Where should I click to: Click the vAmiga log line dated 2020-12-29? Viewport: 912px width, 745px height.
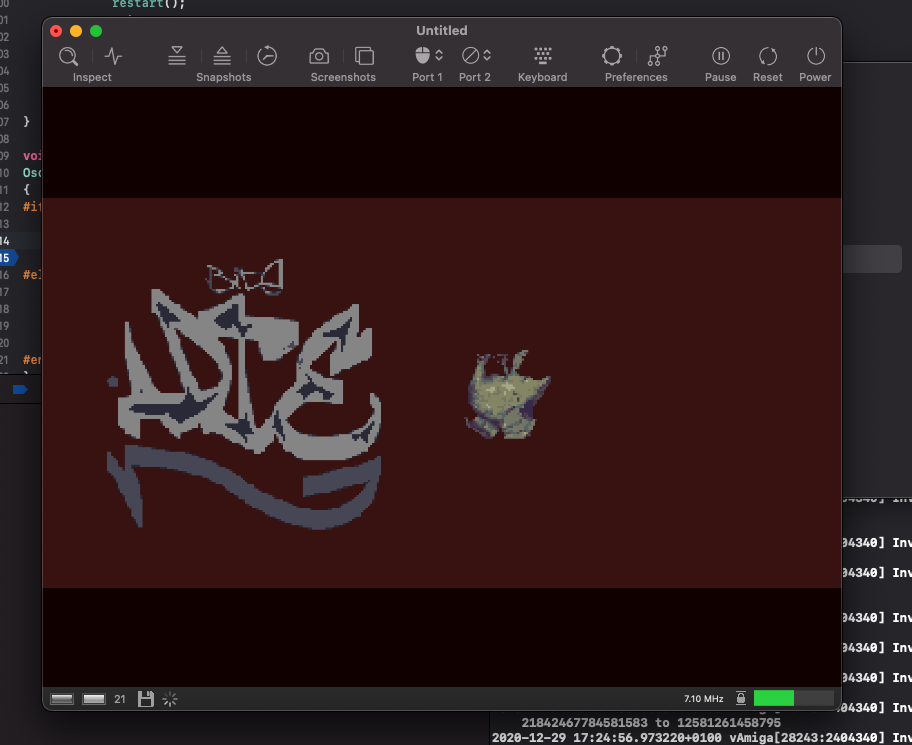701,738
